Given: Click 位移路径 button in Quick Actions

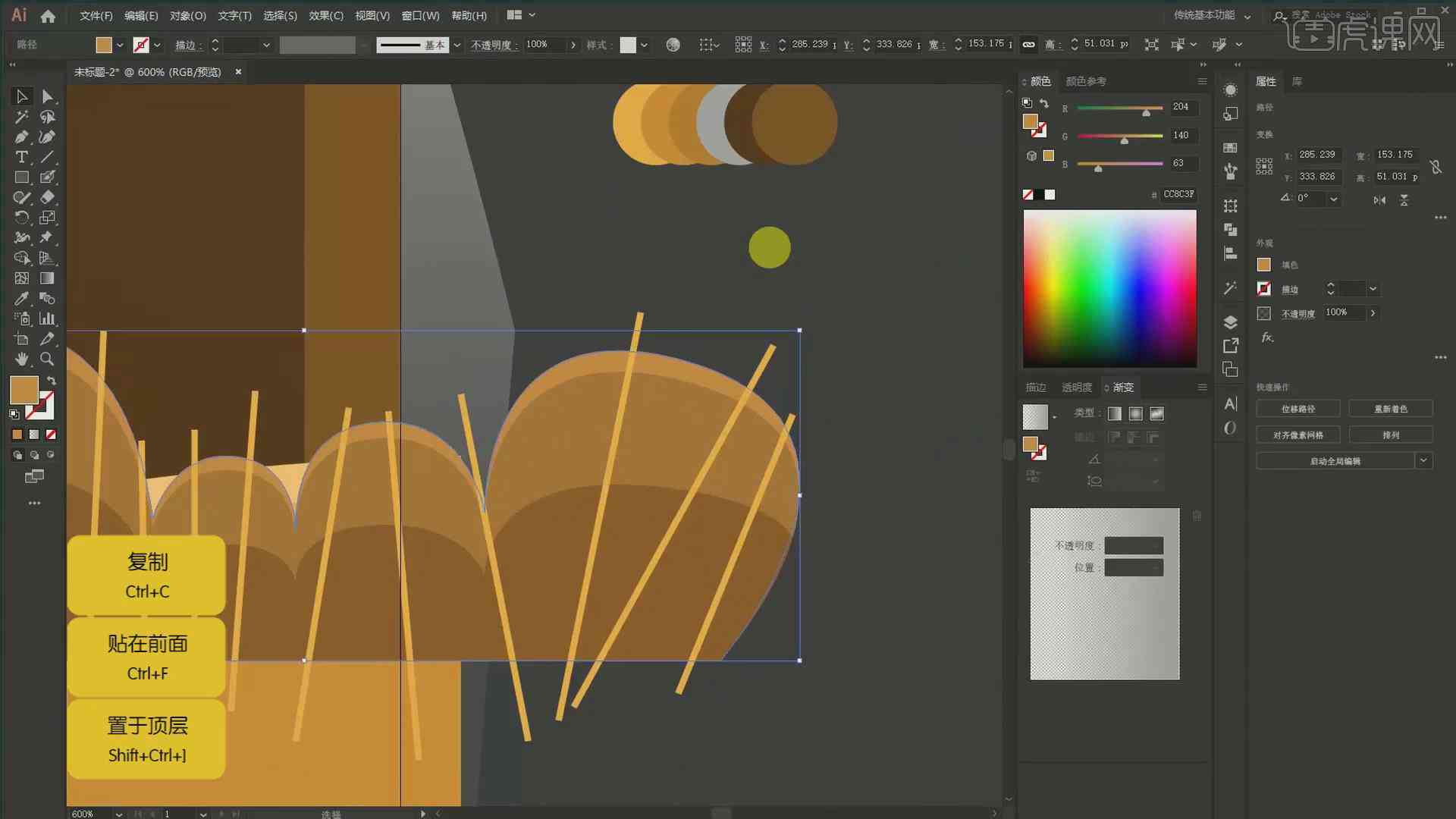Looking at the screenshot, I should tap(1298, 408).
